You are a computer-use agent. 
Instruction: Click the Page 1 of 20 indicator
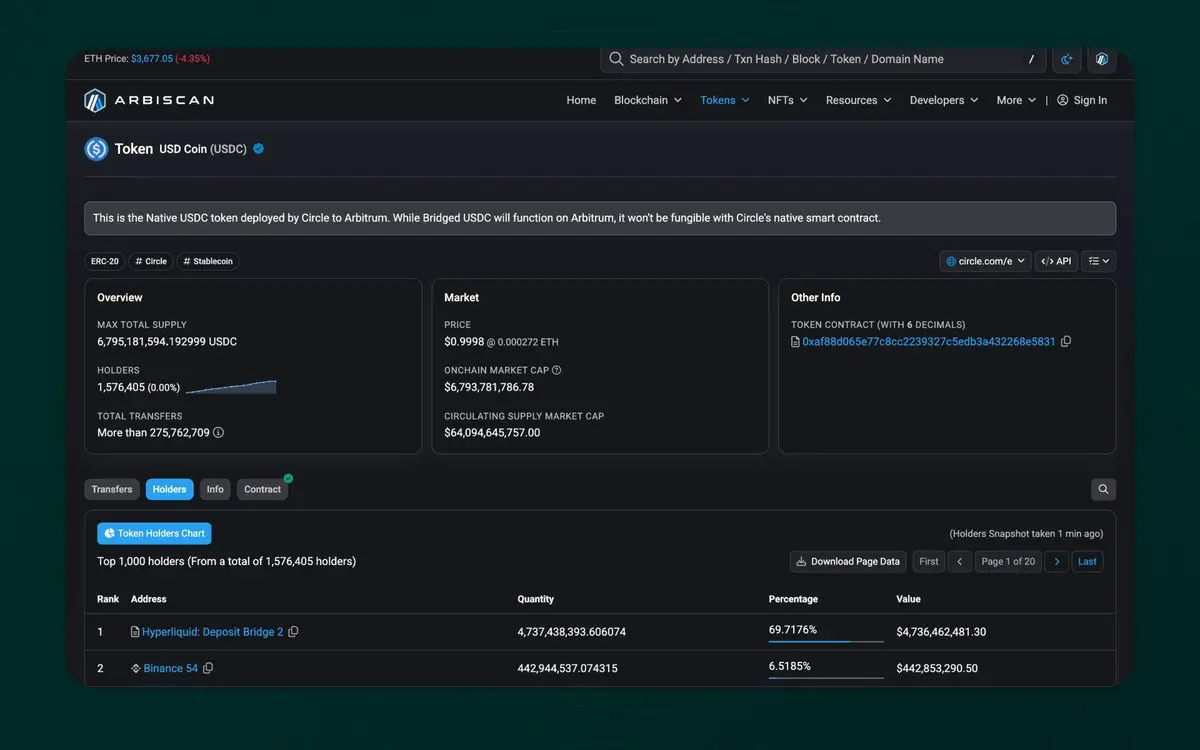pos(1008,561)
